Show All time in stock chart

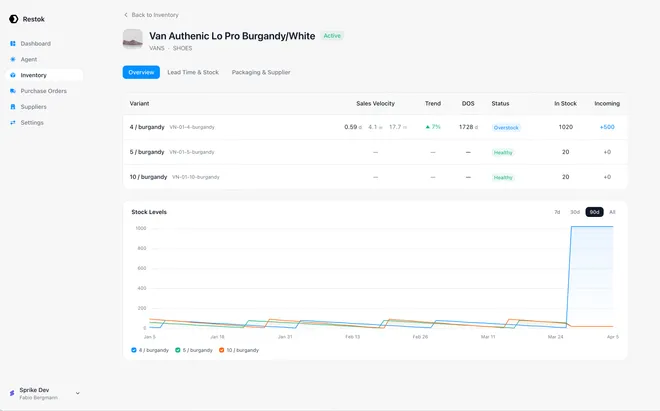pos(612,212)
